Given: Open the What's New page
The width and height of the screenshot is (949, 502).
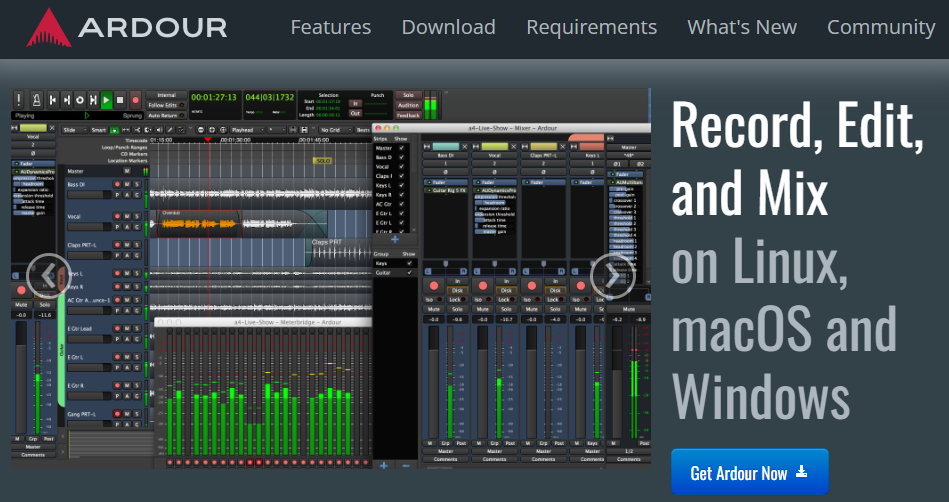Looking at the screenshot, I should click(742, 27).
